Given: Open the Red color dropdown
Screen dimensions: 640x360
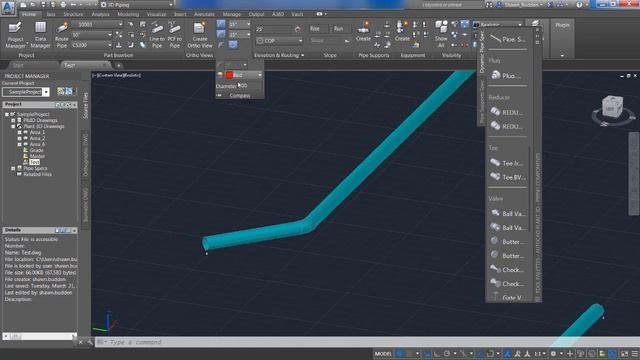Looking at the screenshot, I should 244,75.
